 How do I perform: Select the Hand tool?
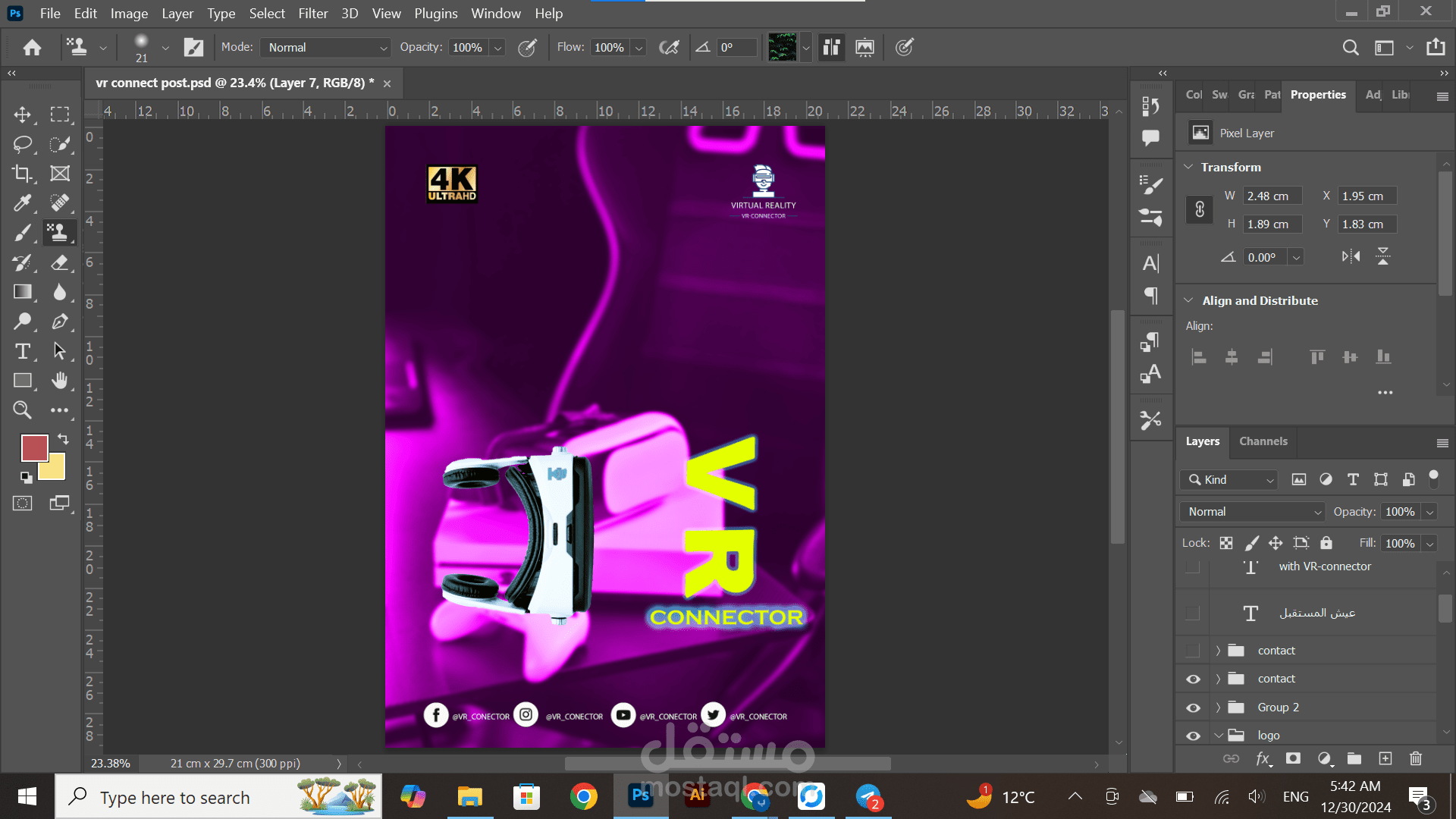click(x=60, y=381)
